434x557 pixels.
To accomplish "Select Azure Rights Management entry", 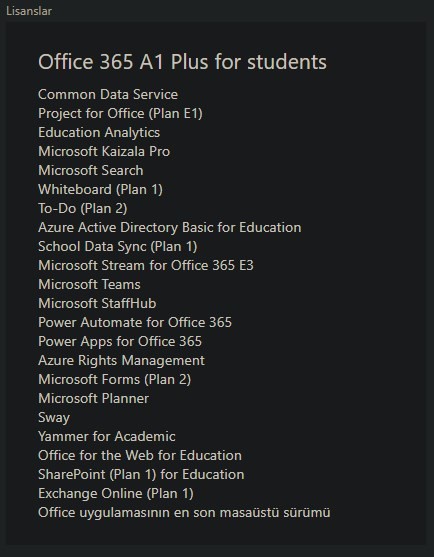I will [x=121, y=361].
